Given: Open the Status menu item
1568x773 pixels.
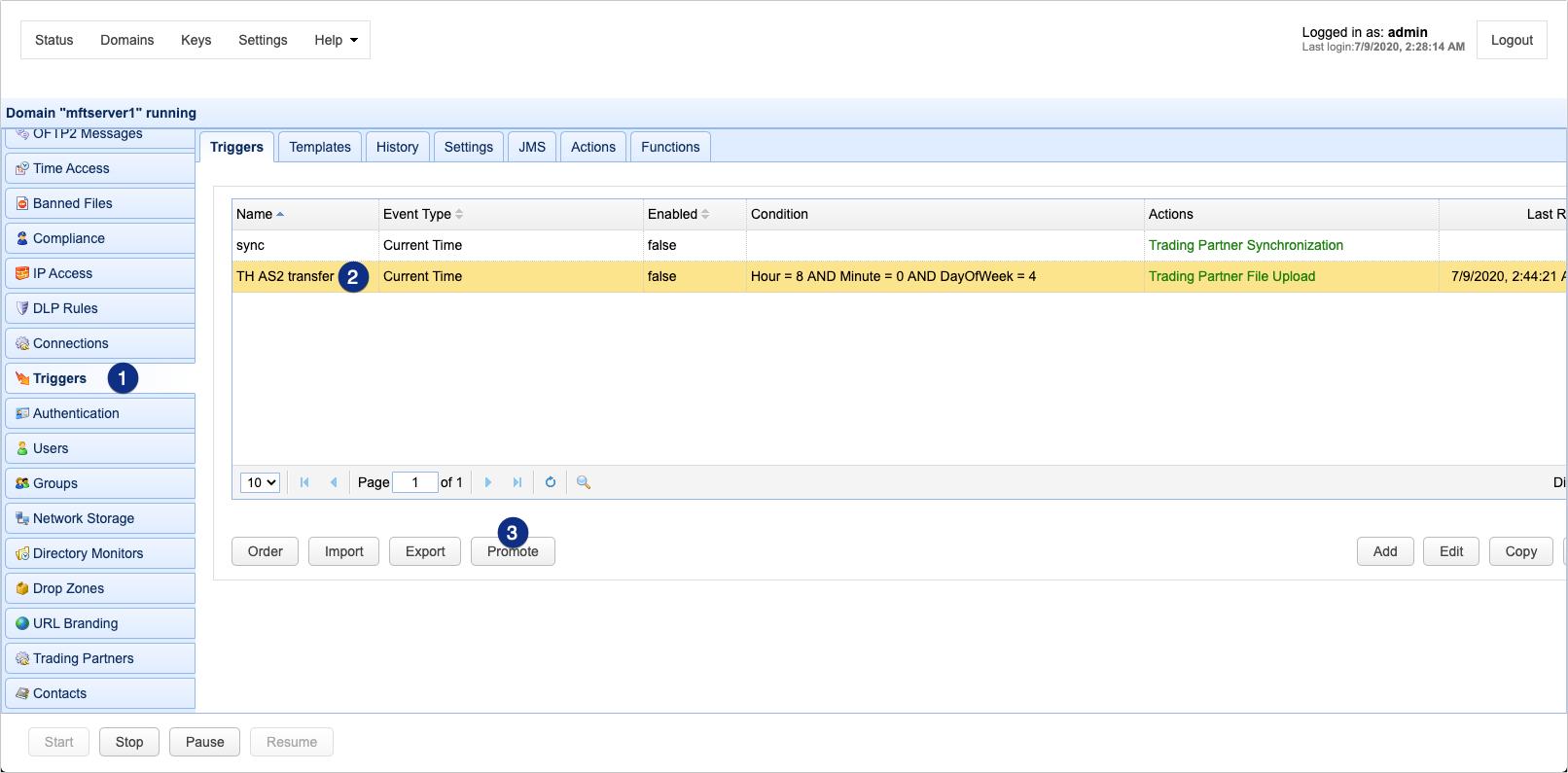Looking at the screenshot, I should [x=54, y=40].
